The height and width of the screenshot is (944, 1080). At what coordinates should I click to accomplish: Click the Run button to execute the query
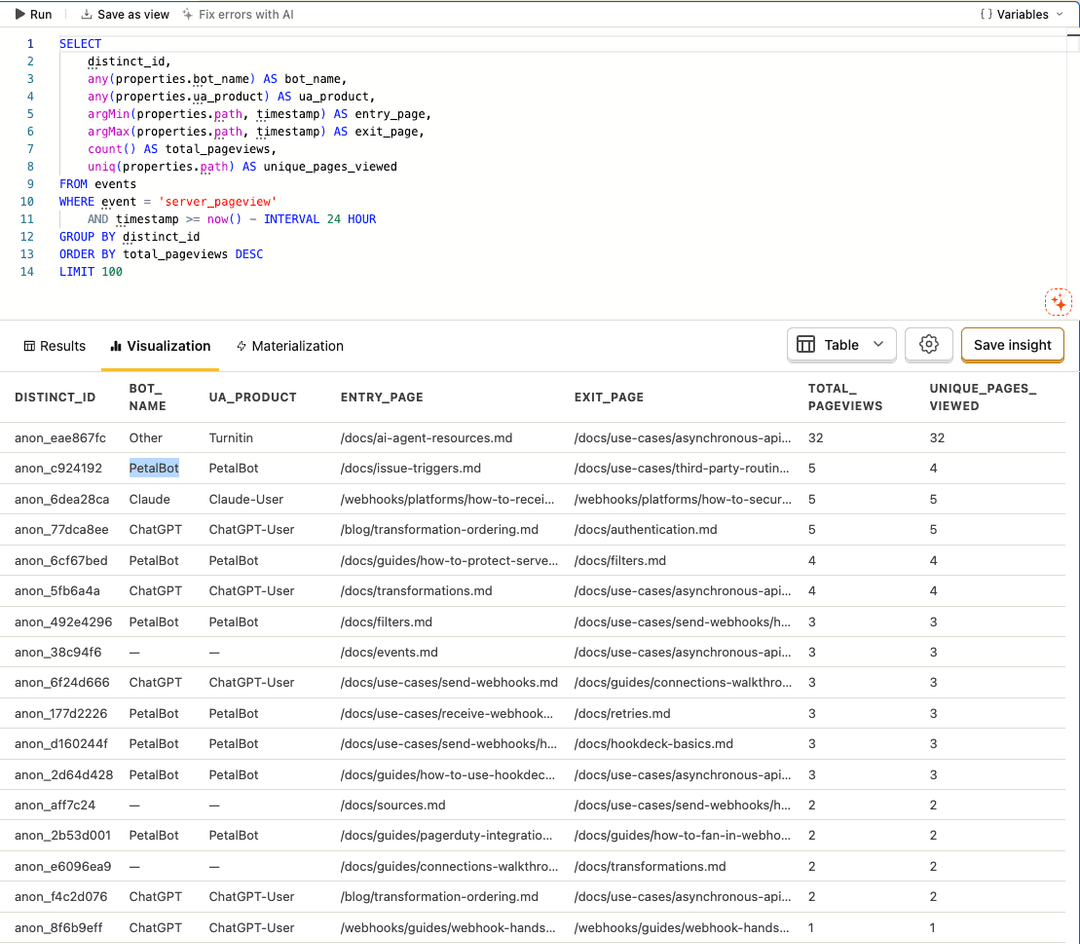(31, 14)
